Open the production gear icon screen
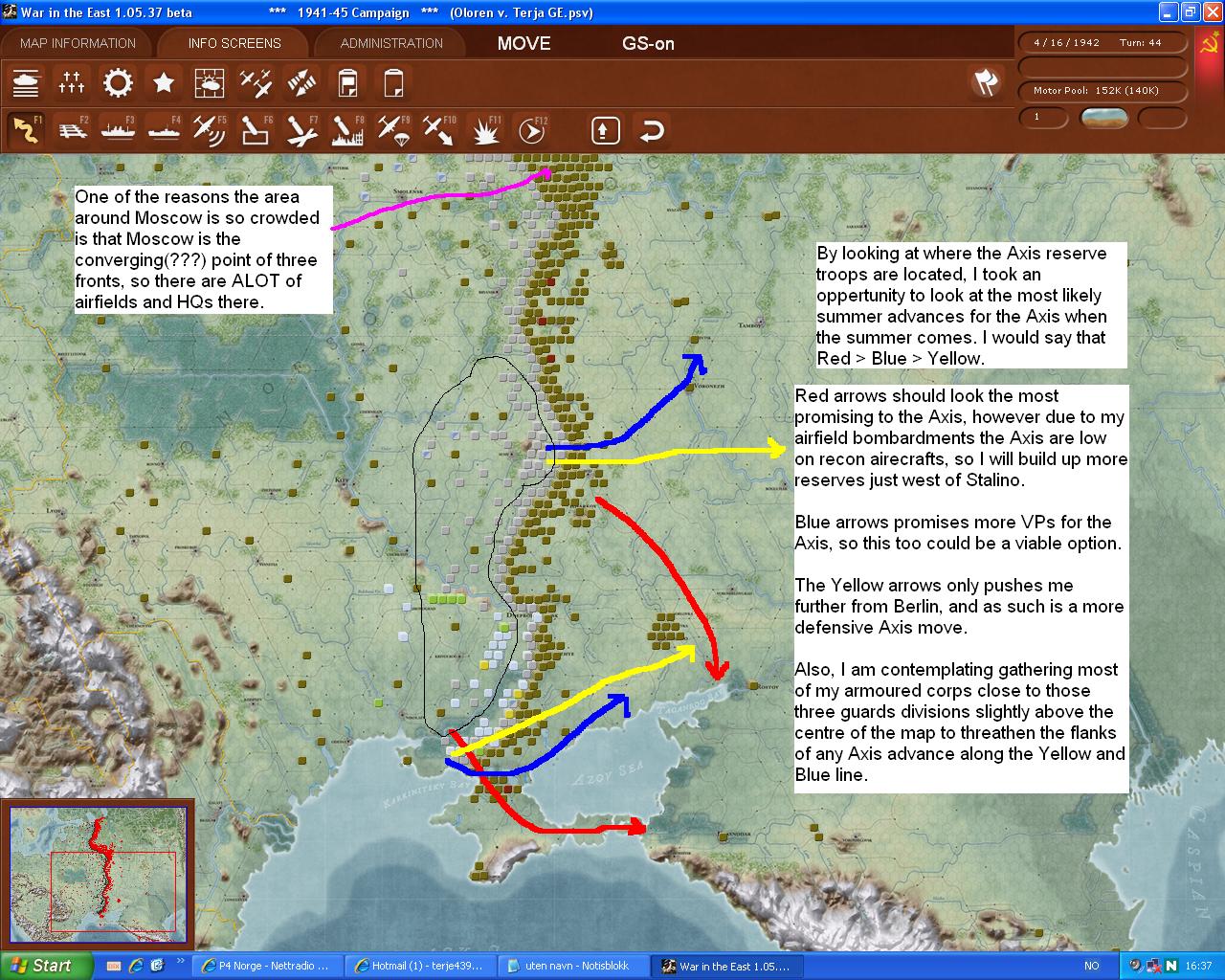Viewport: 1225px width, 980px height. pos(118,84)
